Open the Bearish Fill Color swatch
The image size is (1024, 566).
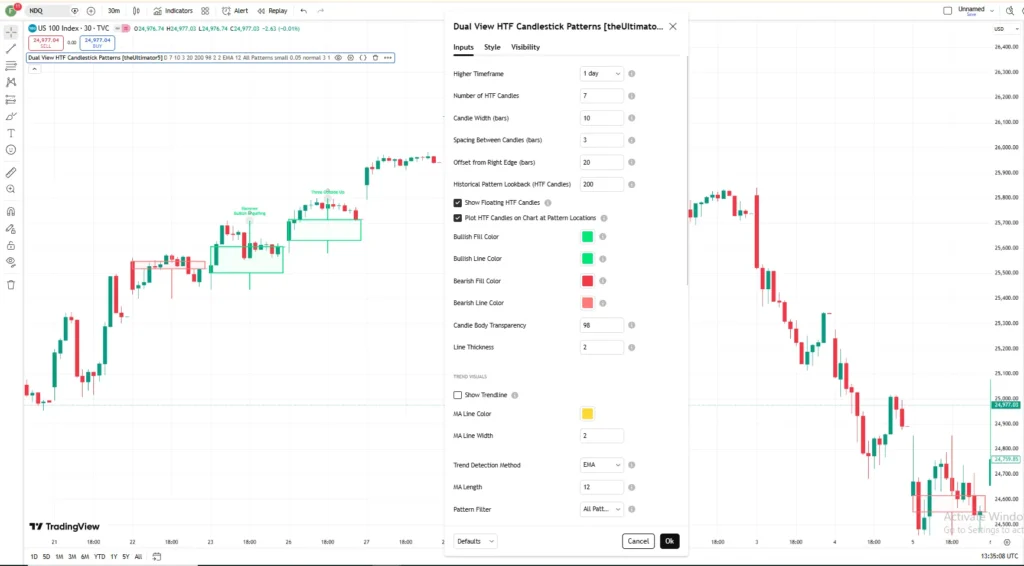click(x=587, y=281)
